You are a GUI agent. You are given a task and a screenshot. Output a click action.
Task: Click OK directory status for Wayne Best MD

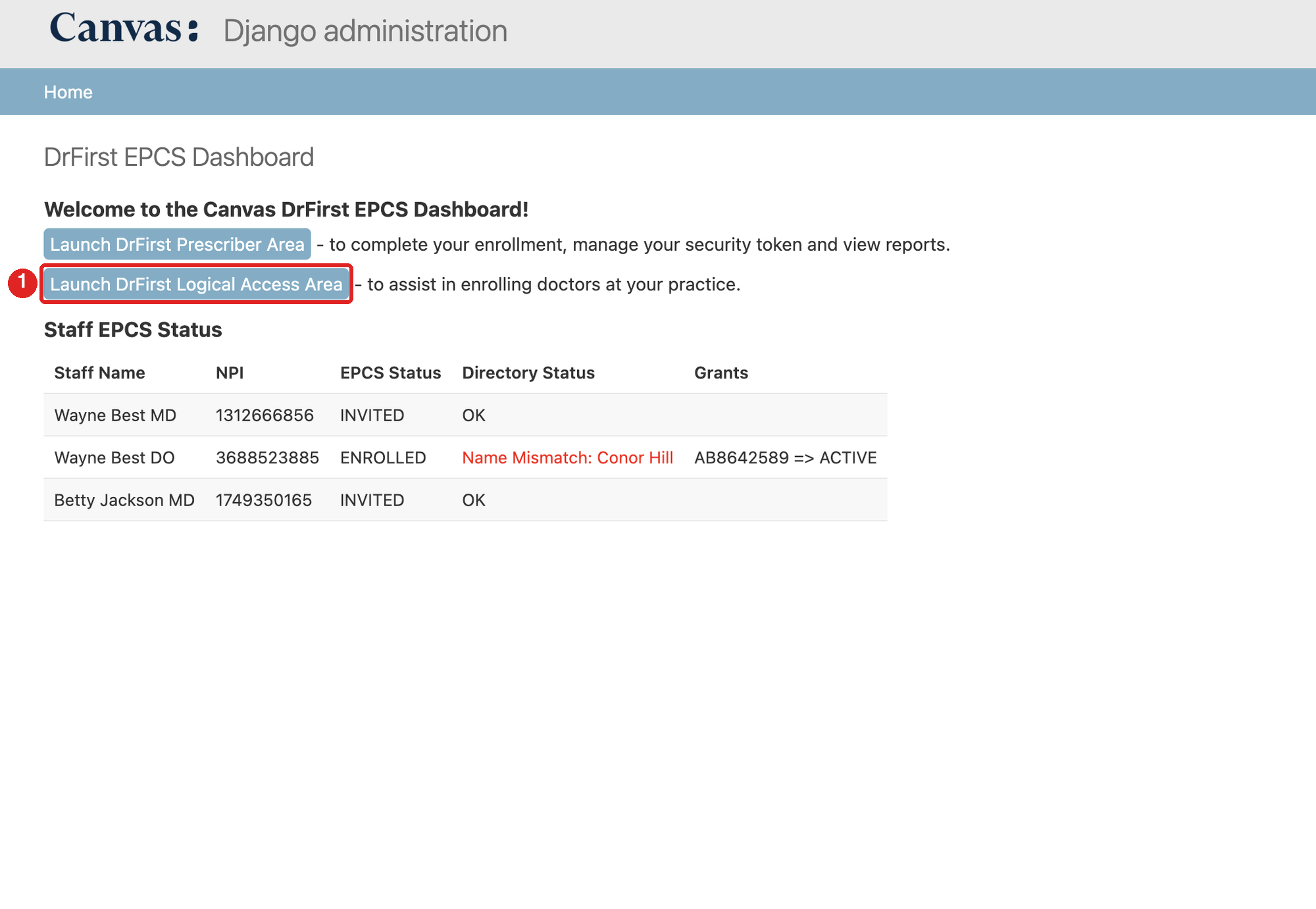(474, 415)
